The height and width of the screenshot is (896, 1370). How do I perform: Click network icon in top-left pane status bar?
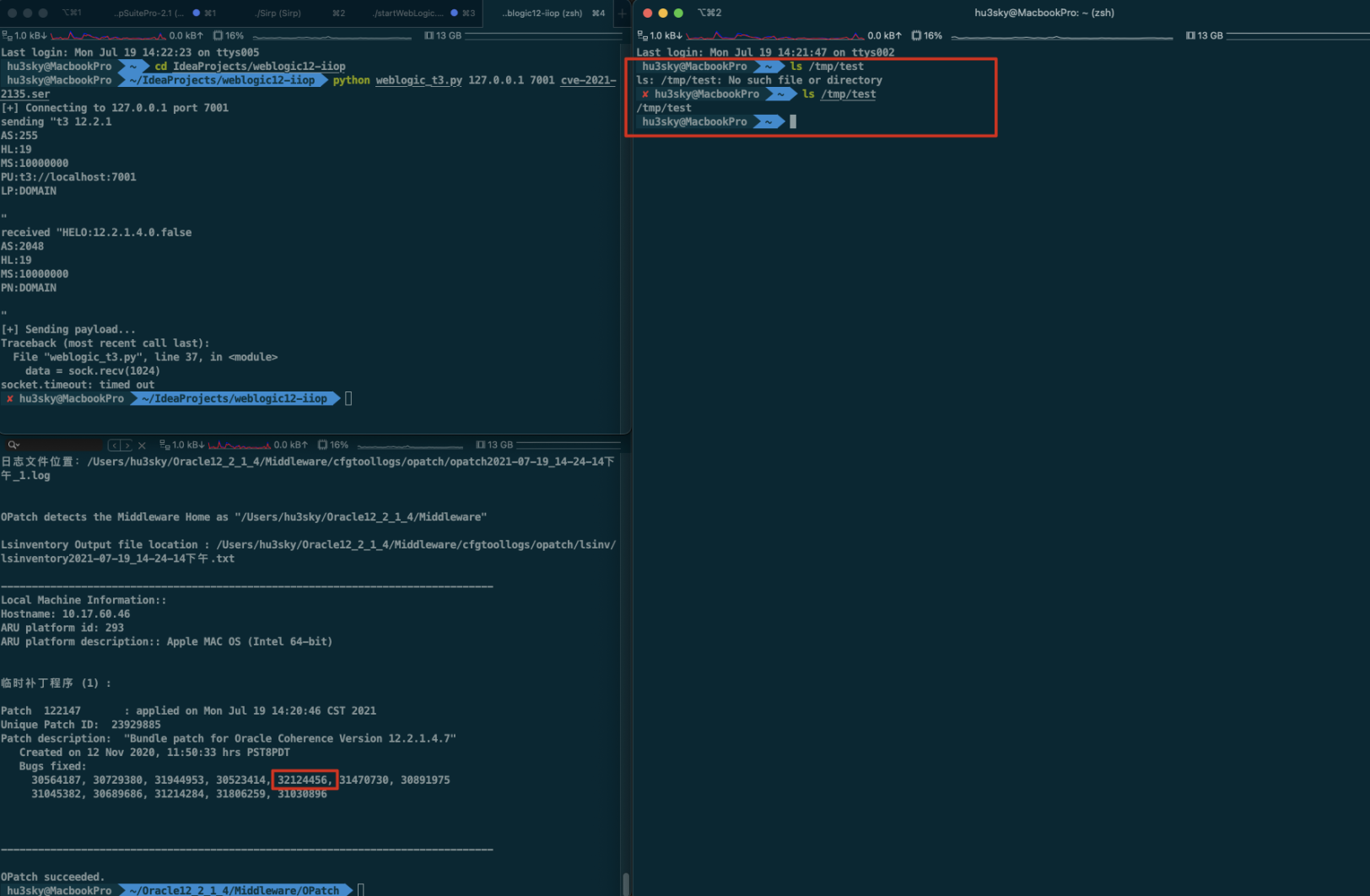pos(7,35)
